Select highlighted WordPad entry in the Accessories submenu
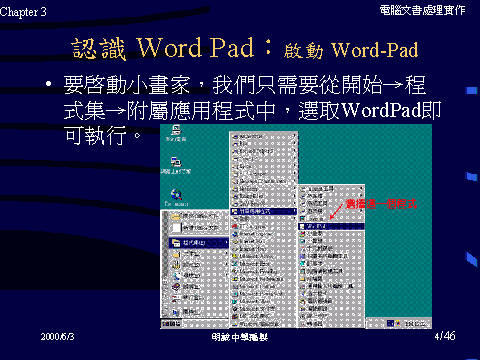This screenshot has height=360, width=480. [x=331, y=226]
